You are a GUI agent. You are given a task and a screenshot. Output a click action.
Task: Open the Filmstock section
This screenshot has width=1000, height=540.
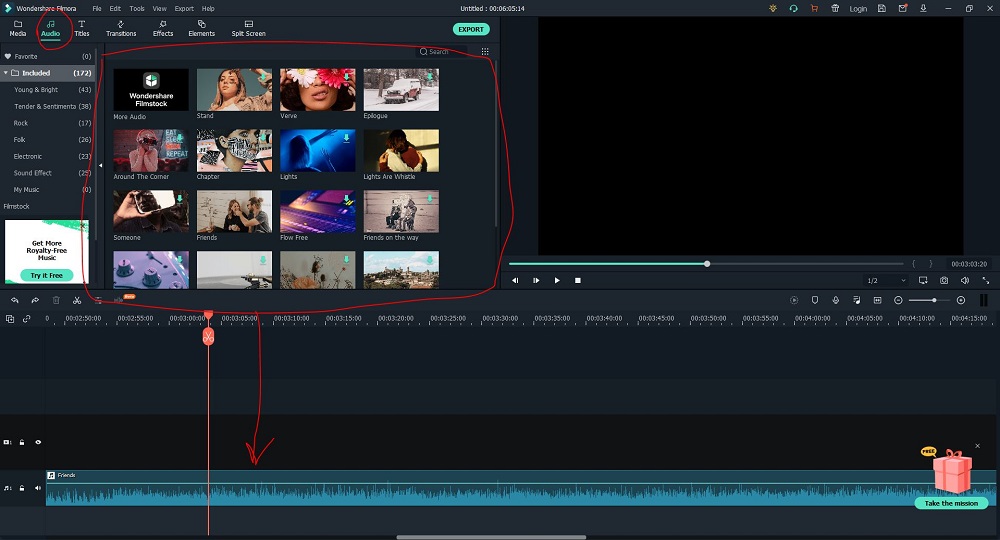17,207
